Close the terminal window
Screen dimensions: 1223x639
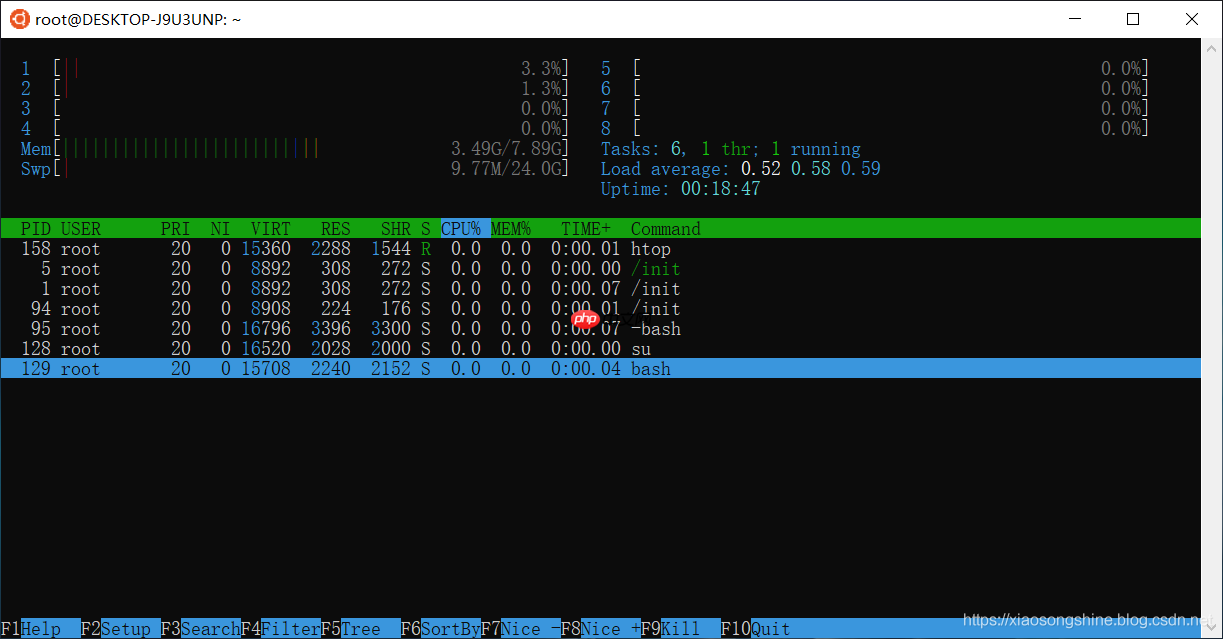[1192, 18]
